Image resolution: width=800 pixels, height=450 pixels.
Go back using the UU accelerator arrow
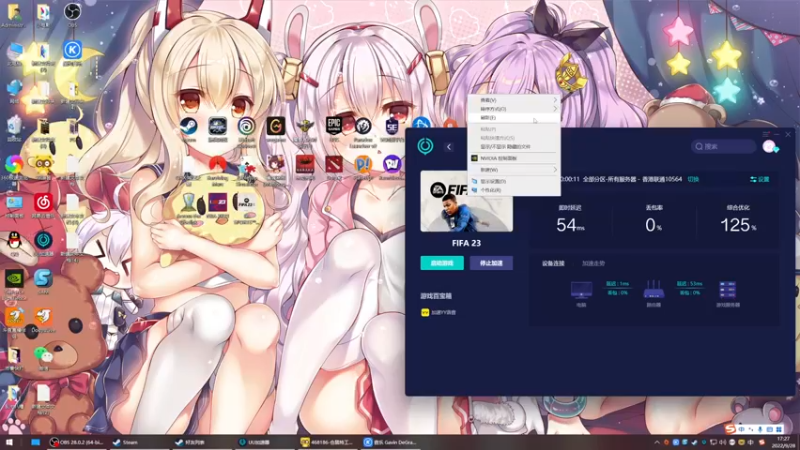pyautogui.click(x=449, y=147)
